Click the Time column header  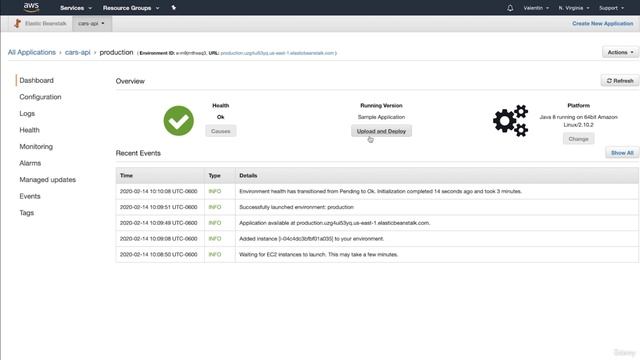point(126,176)
